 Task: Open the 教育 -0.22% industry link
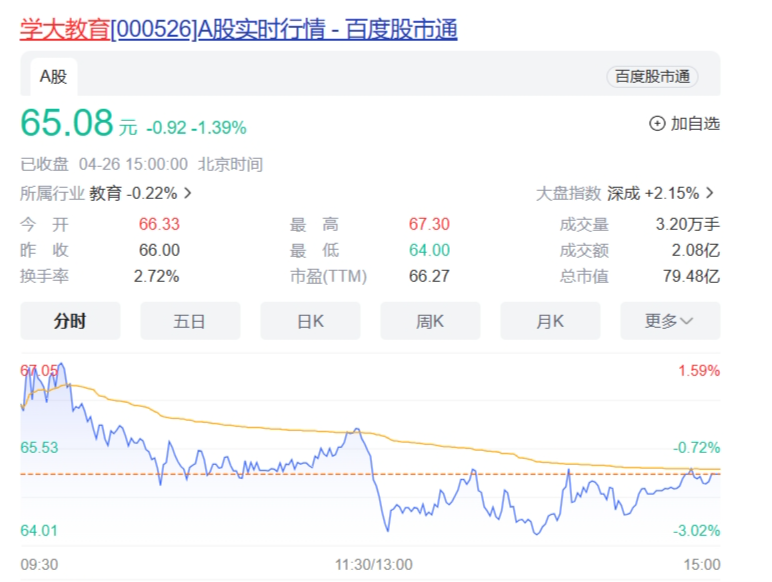coord(133,193)
